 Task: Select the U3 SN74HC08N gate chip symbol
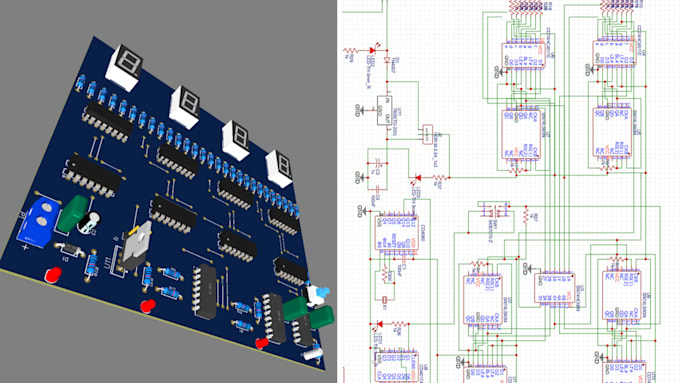pyautogui.click(x=554, y=288)
